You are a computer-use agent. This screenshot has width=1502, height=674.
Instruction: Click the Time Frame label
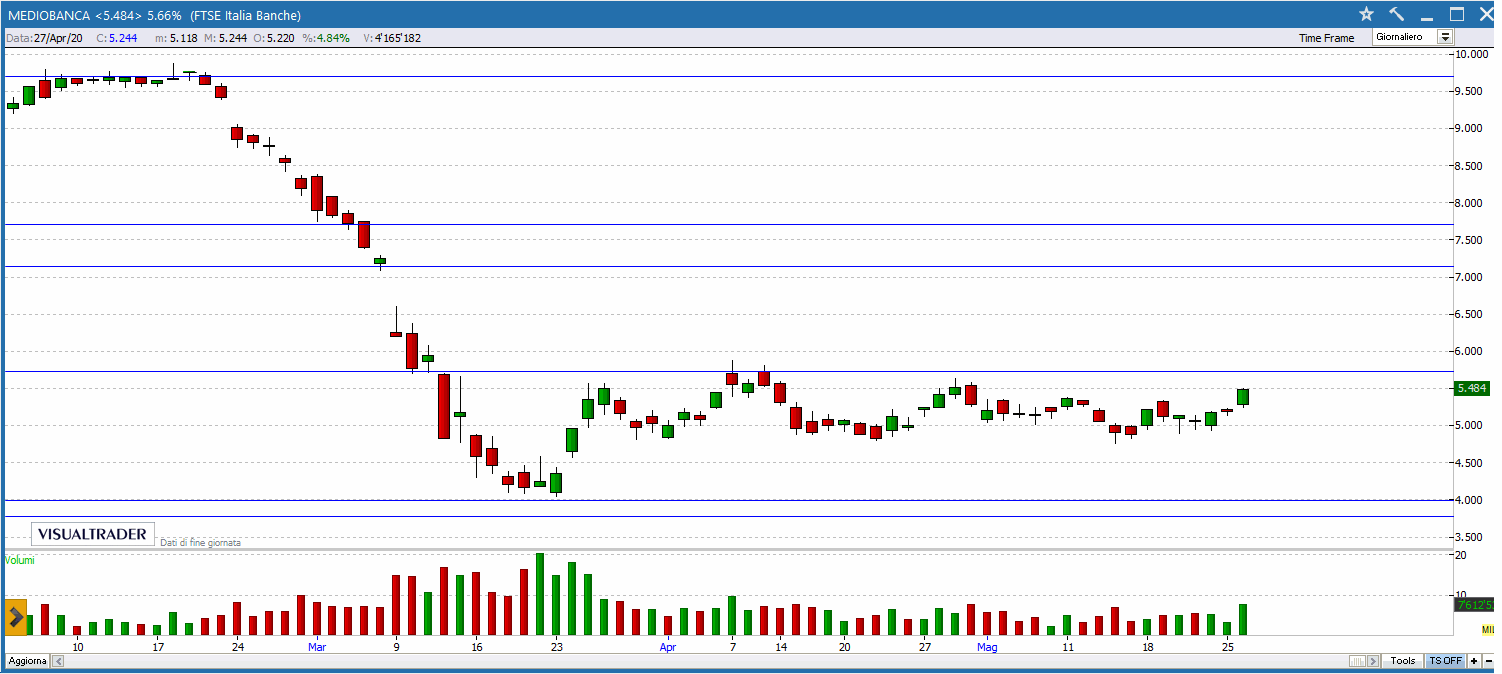click(1326, 38)
